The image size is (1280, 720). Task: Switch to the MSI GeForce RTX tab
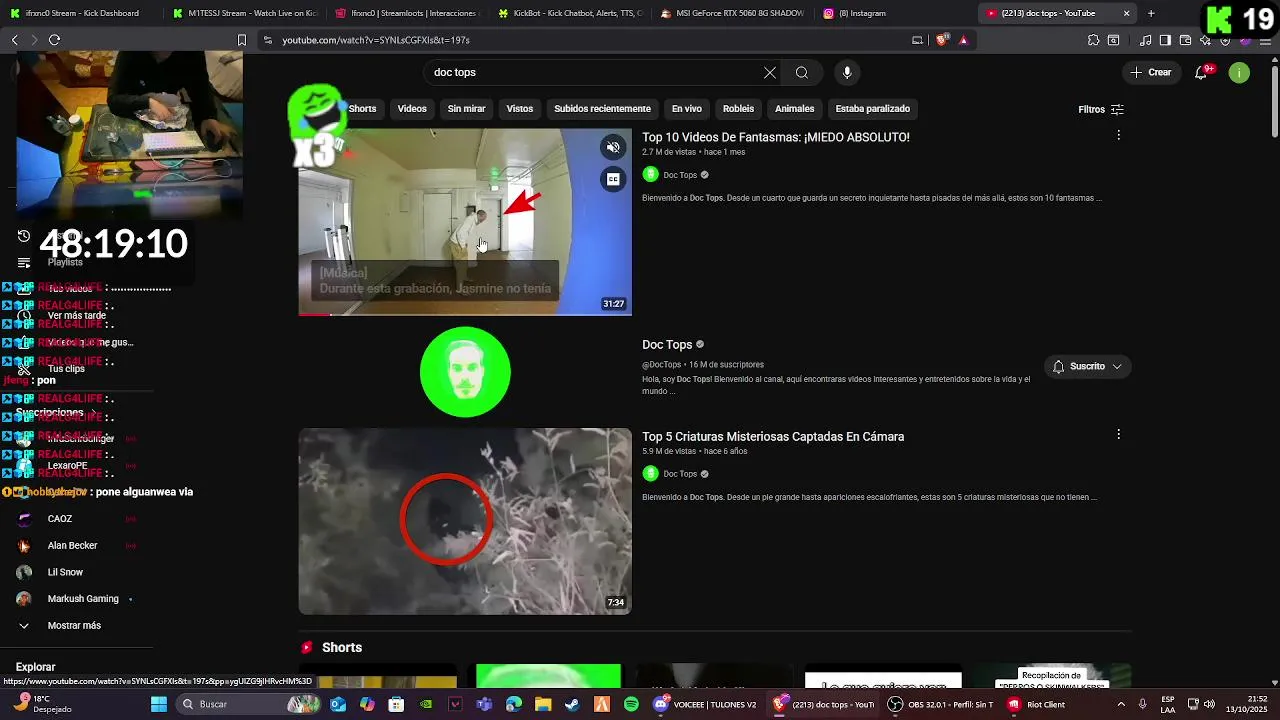[732, 13]
